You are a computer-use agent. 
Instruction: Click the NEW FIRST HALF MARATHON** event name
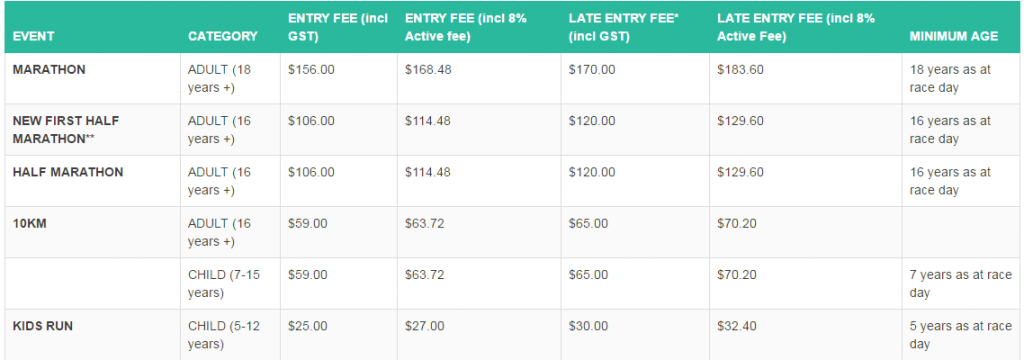pos(66,129)
